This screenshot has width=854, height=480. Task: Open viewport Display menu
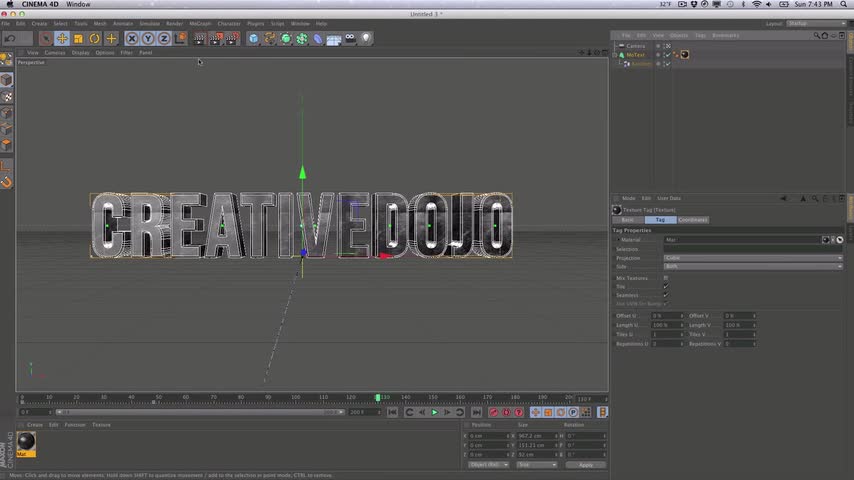click(81, 53)
